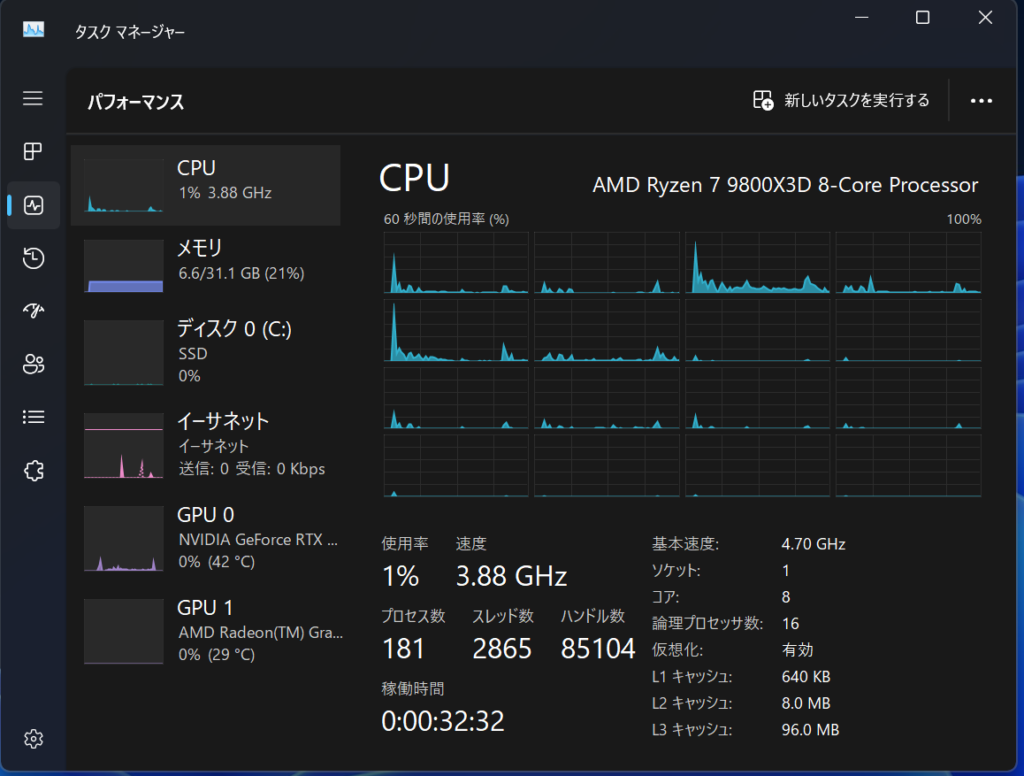Click the uptime value 0:00:32:32
This screenshot has height=776, width=1024.
443,721
